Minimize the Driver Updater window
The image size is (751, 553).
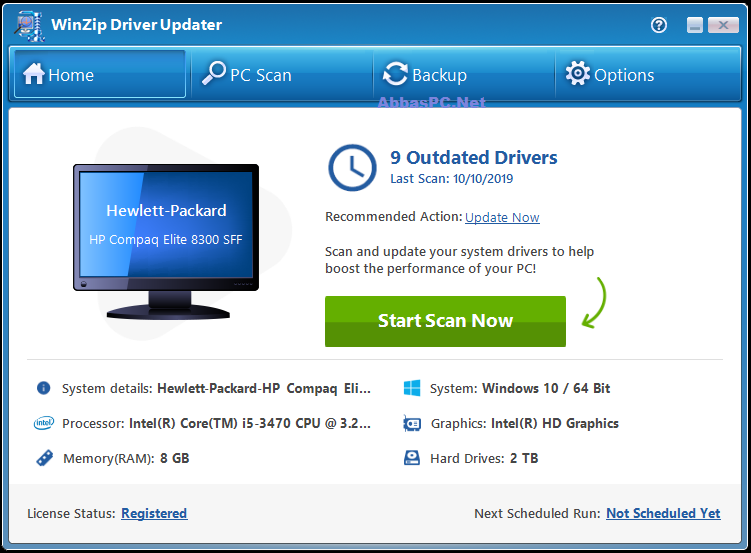tap(694, 25)
